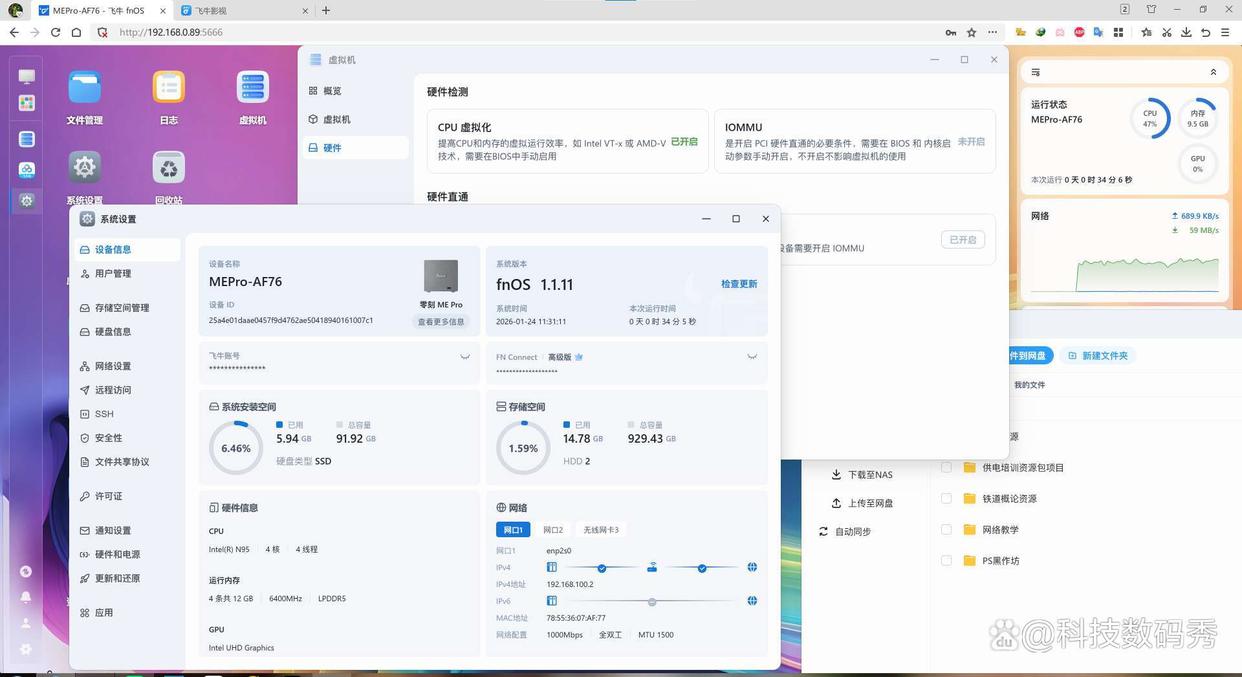Click the red ABP extension icon
This screenshot has height=677, width=1242.
tap(1079, 32)
